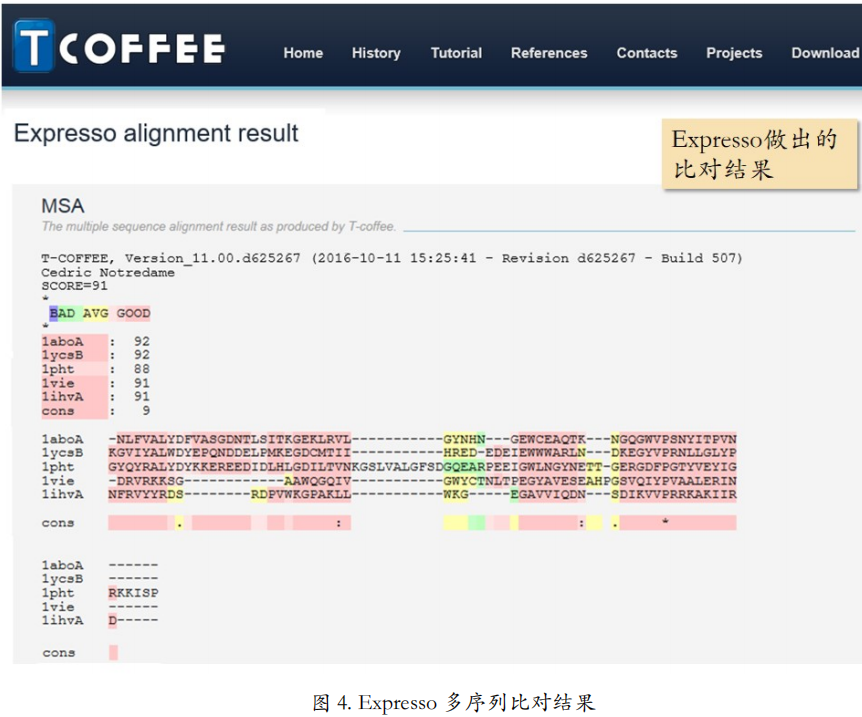Go to the Home page
This screenshot has width=862, height=717.
coord(303,53)
